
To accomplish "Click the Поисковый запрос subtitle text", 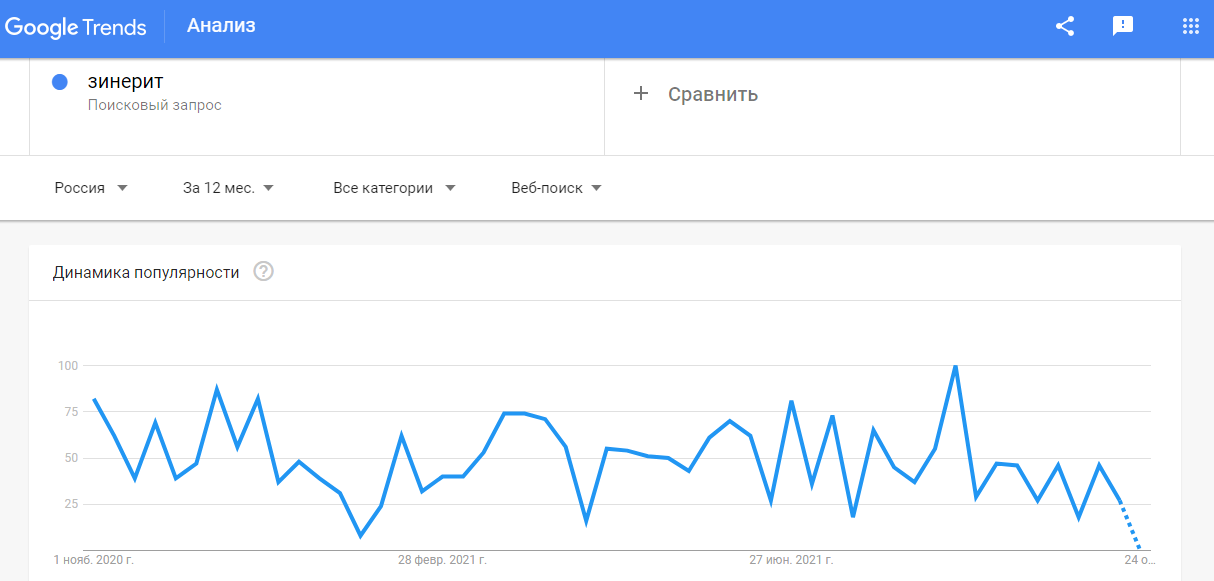I will coord(154,105).
